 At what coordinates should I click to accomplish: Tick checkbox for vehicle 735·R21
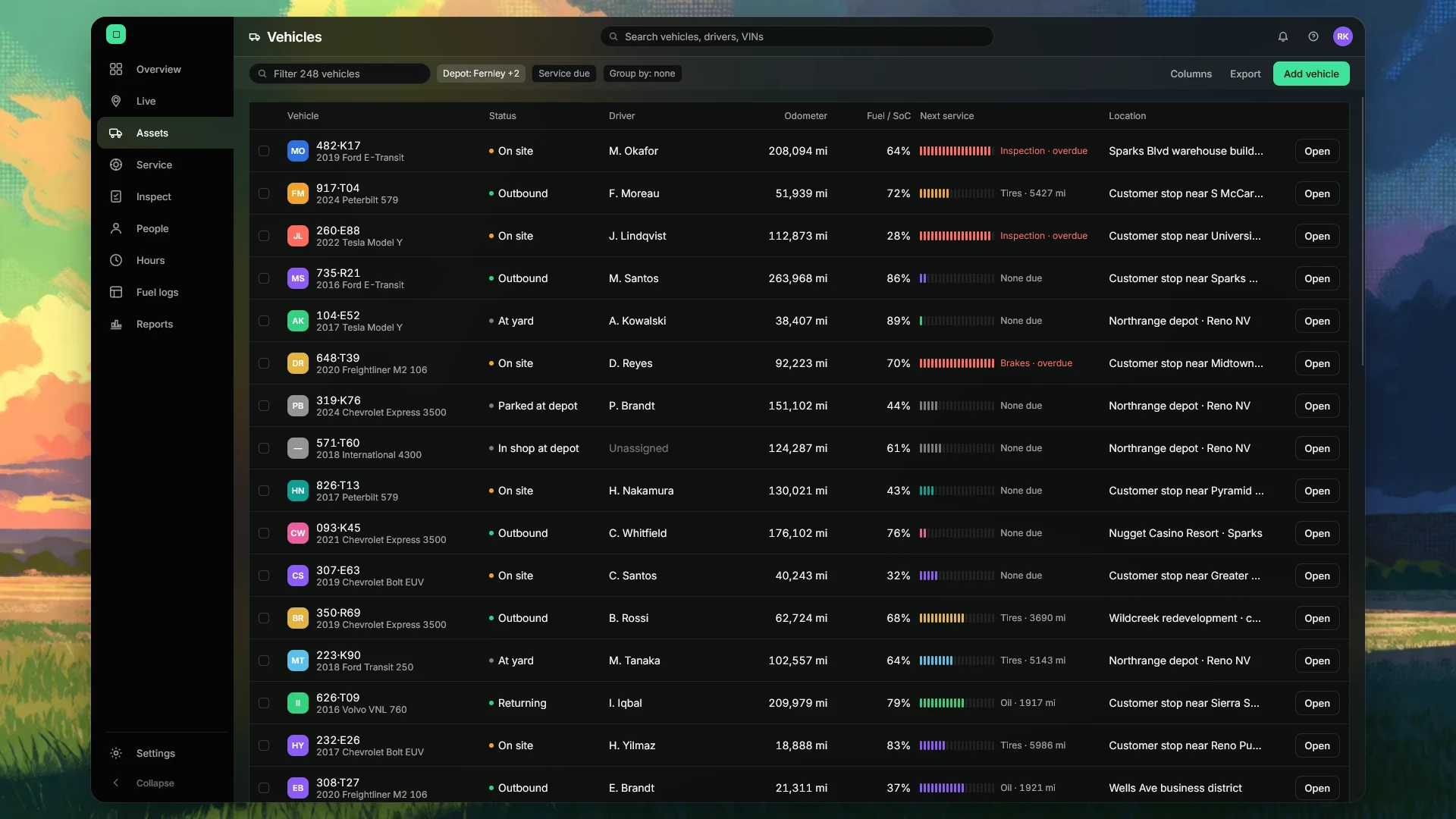264,278
